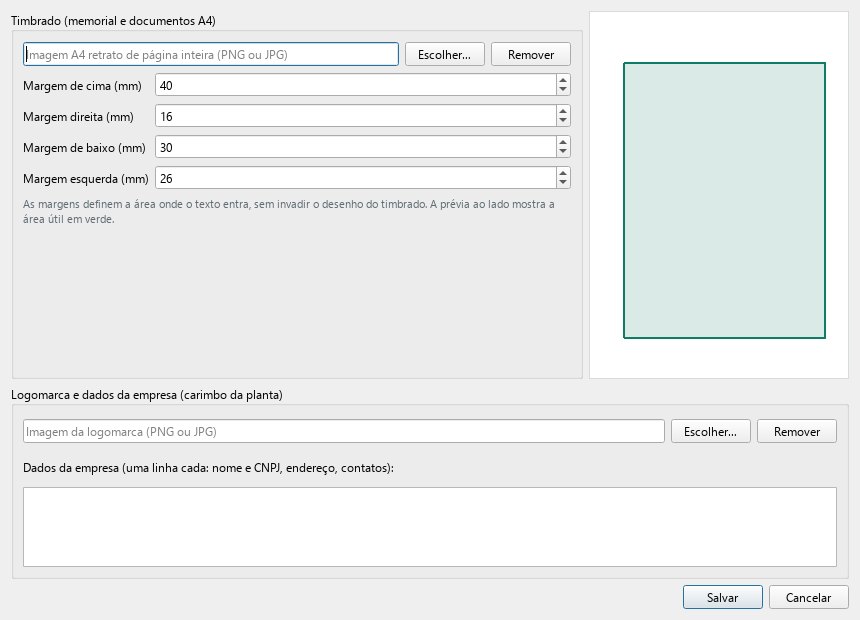This screenshot has height=620, width=860.
Task: Click into the Dados da empresa text area
Action: click(x=430, y=527)
